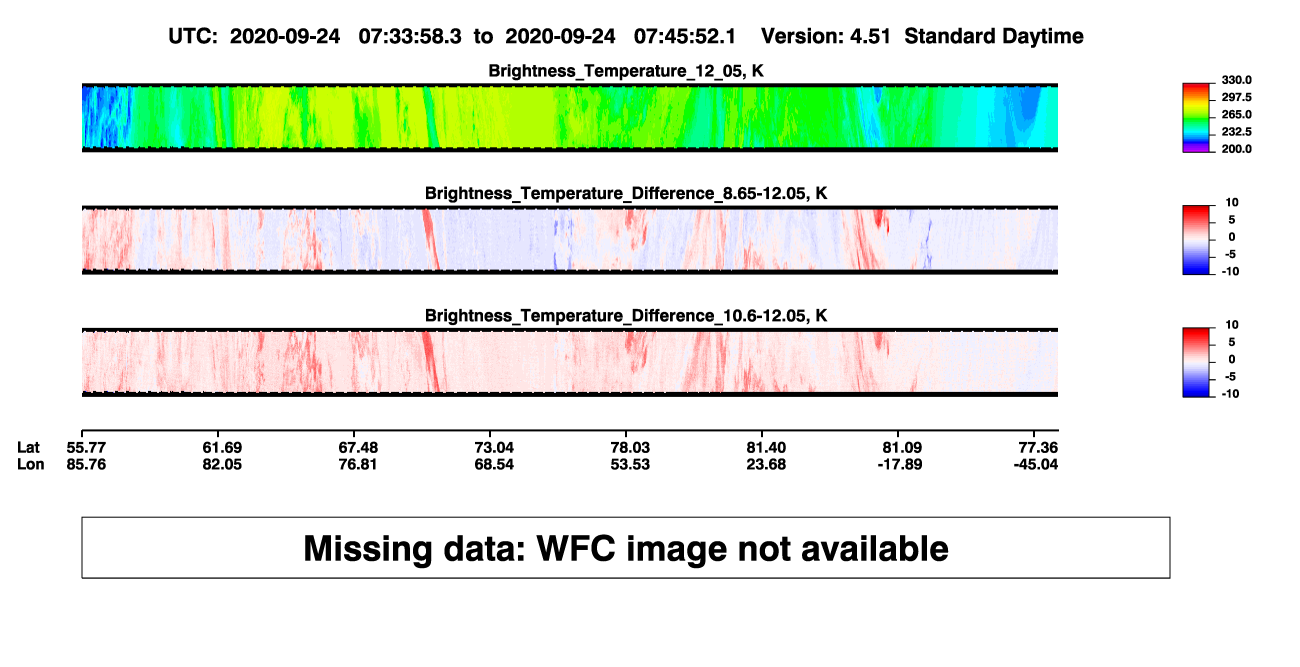Click the Brightness_Temperature_12_05, K panel title

[x=626, y=71]
